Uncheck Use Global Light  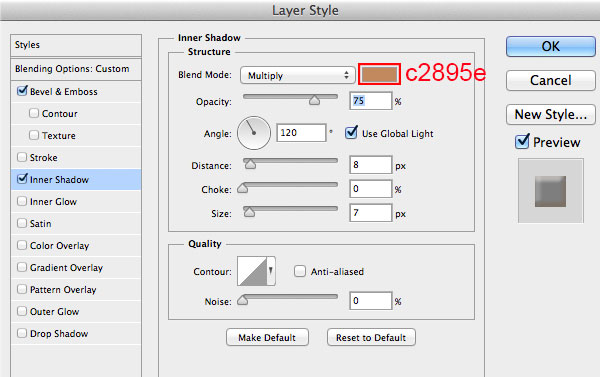tap(351, 133)
